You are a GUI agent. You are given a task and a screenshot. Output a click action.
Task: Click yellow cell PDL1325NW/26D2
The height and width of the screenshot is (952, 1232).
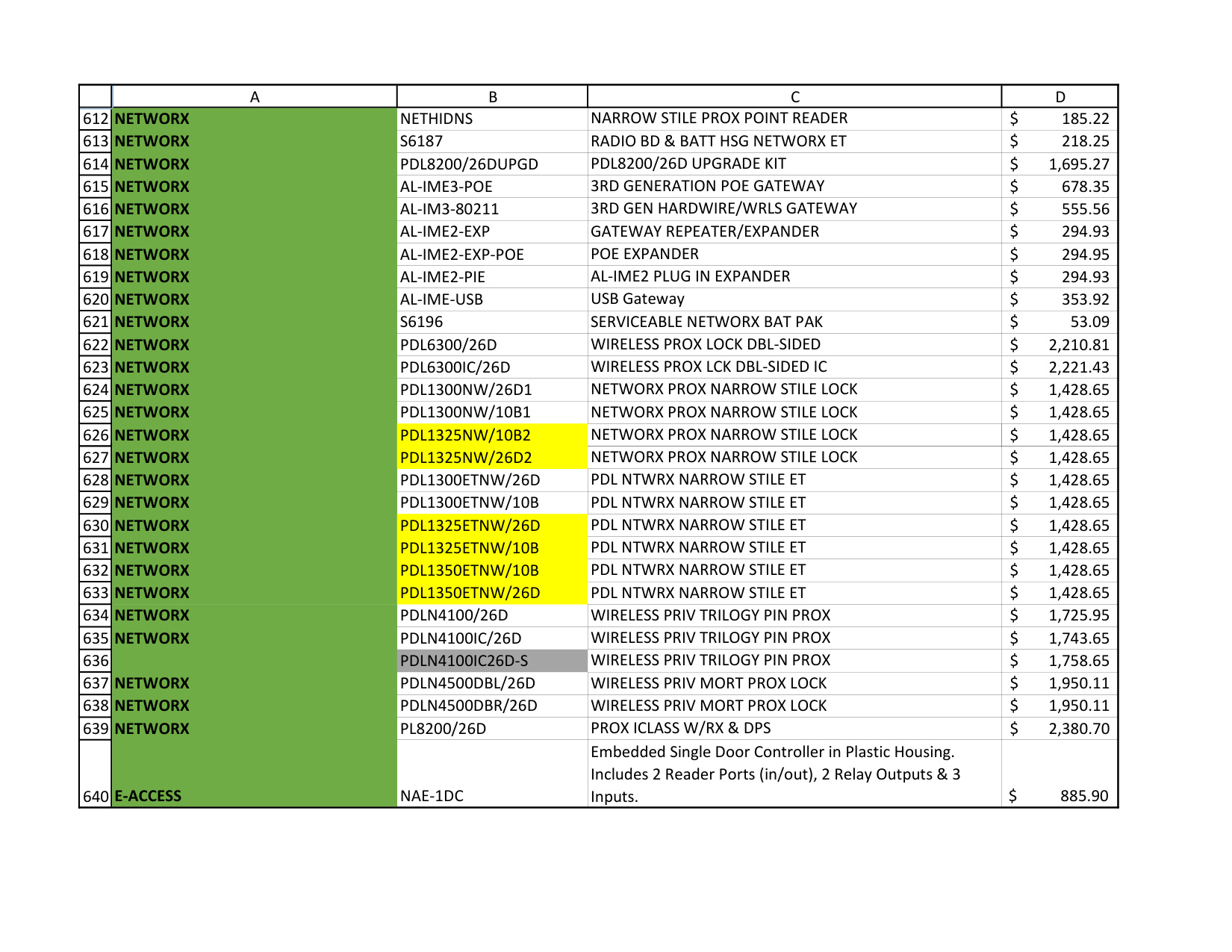coord(493,458)
